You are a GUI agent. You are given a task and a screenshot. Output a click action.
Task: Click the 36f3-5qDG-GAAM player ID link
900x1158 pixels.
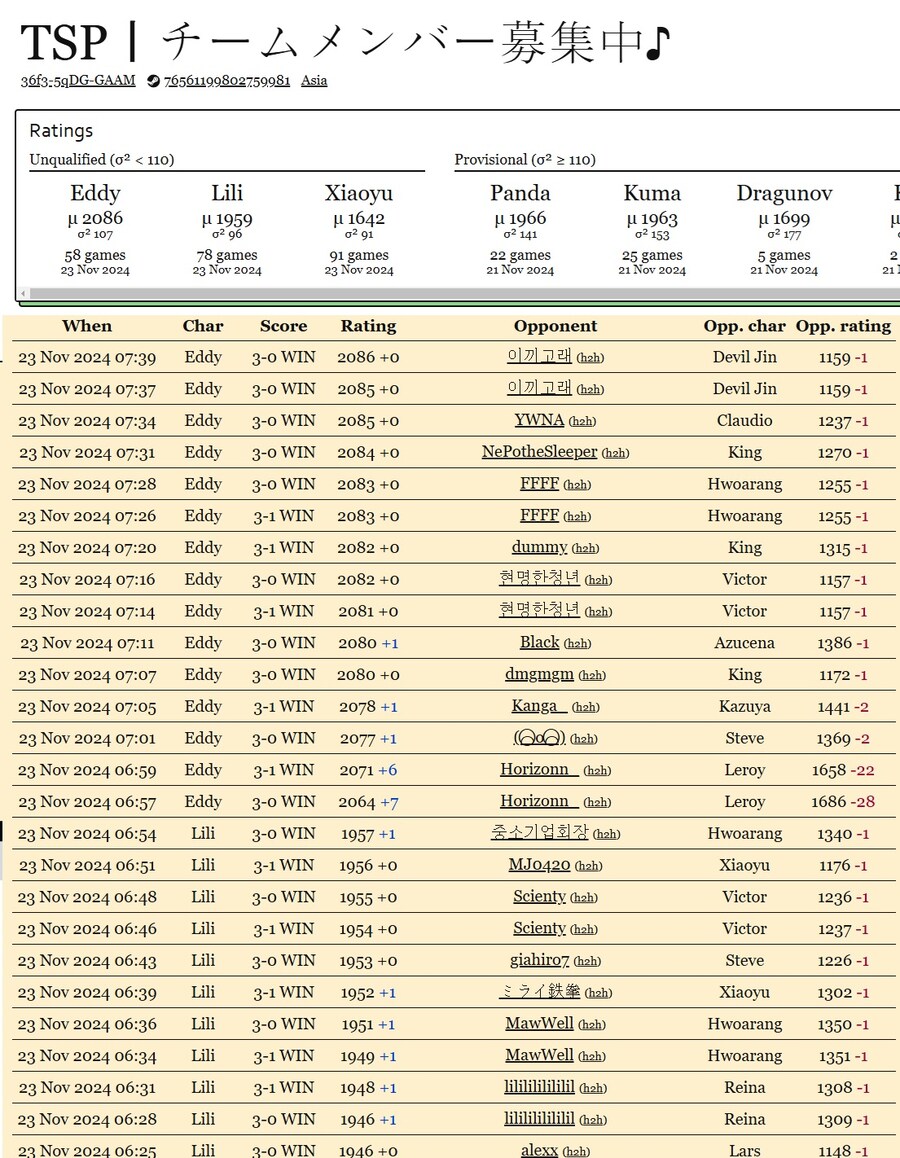[x=78, y=81]
